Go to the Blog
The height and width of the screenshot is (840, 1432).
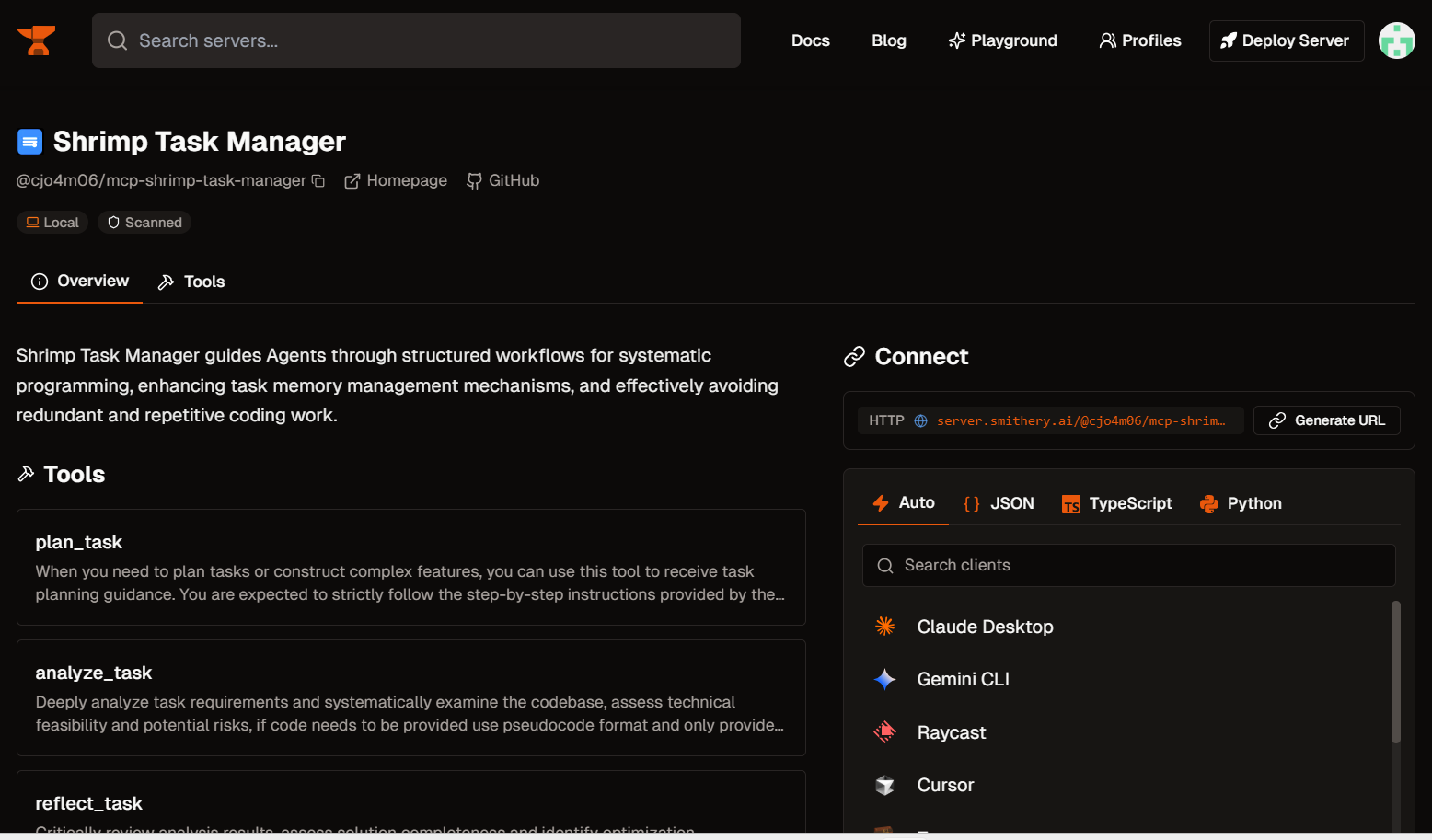click(x=889, y=40)
